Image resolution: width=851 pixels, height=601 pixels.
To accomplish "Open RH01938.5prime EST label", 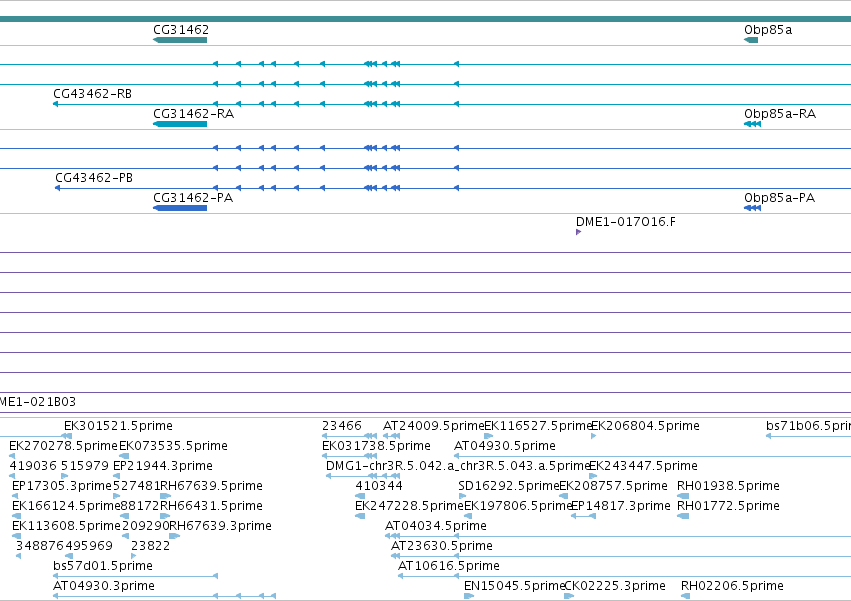I will pyautogui.click(x=728, y=486).
